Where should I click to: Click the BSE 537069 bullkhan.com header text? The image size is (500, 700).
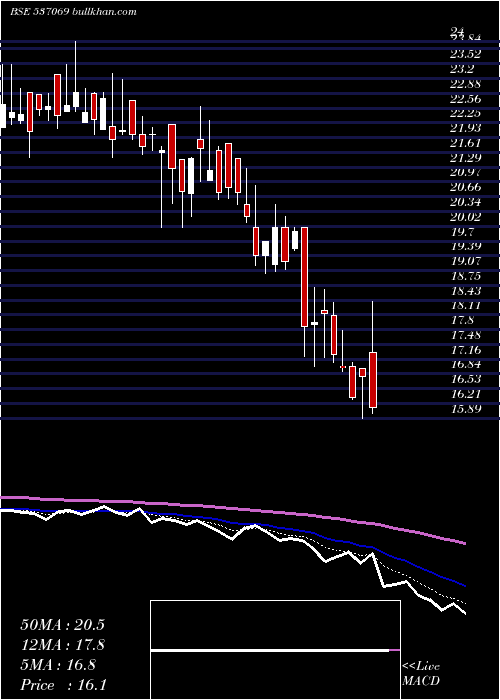(74, 12)
